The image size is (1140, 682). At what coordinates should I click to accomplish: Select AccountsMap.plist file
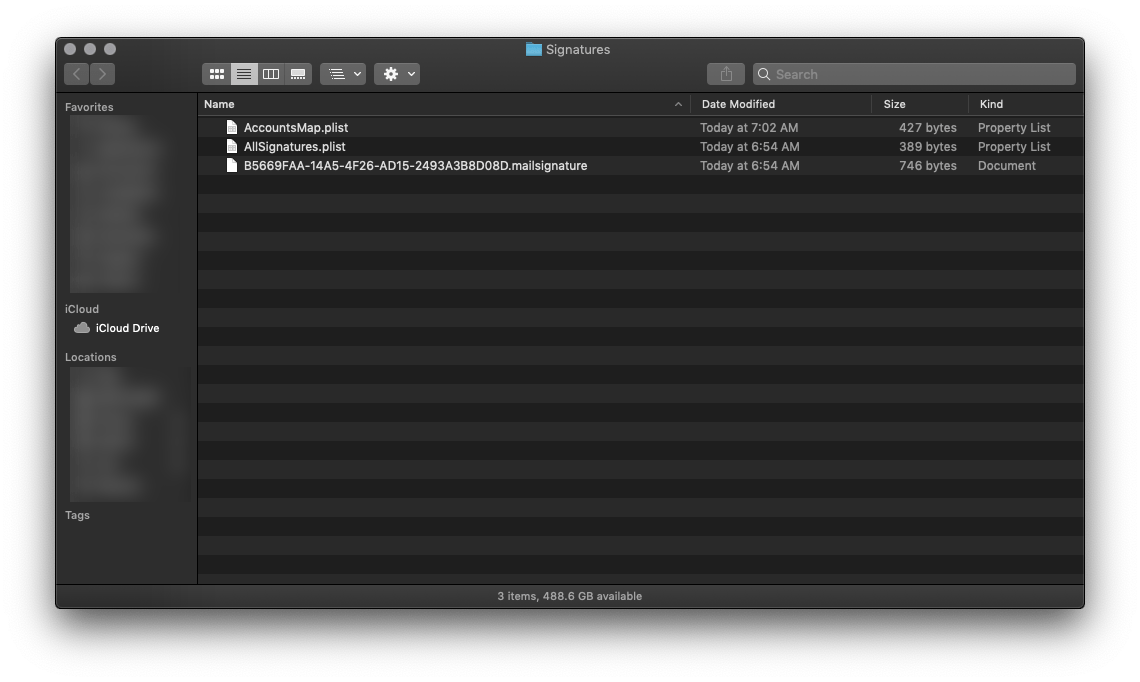point(296,128)
